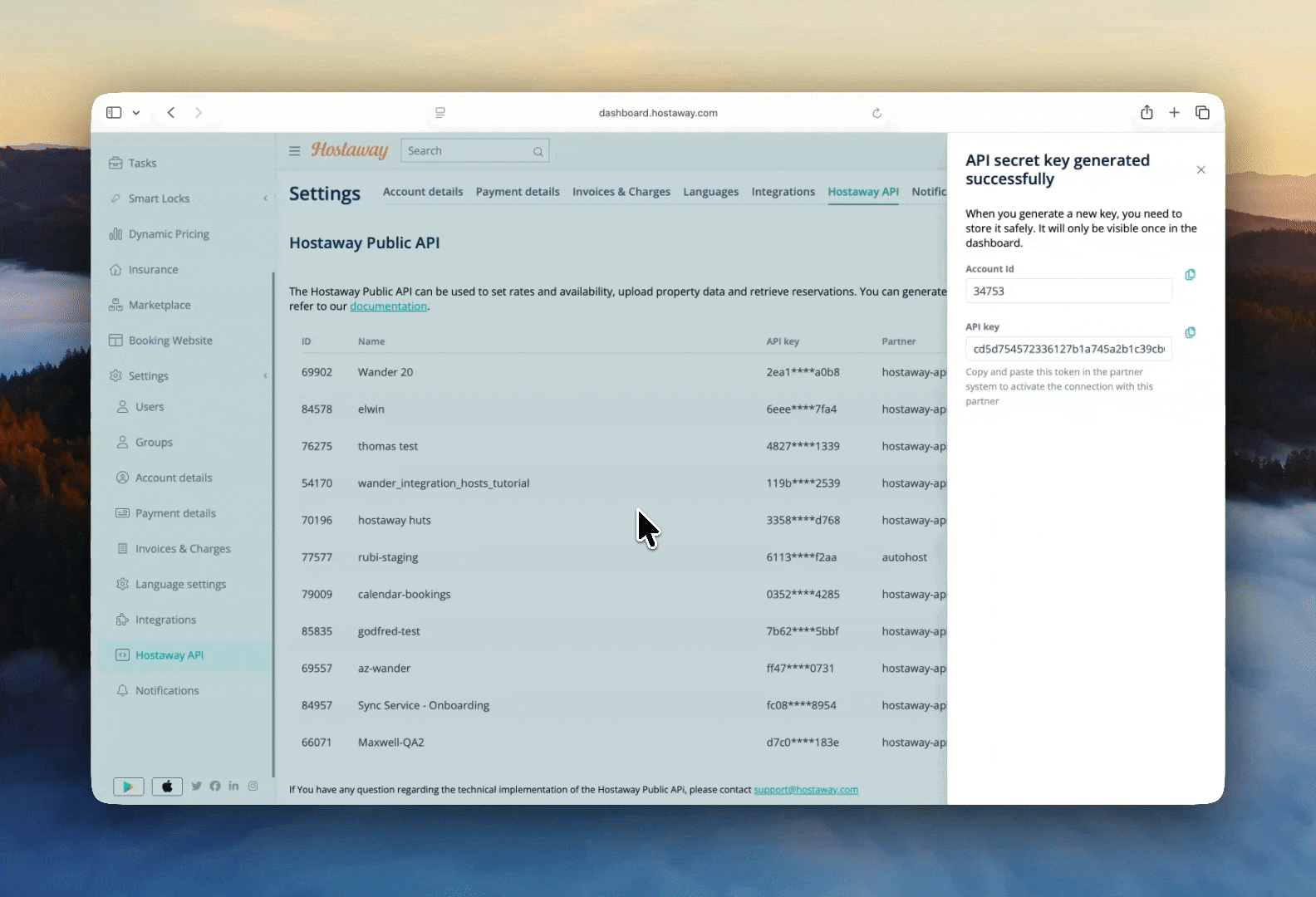Reload the dashboard page

click(877, 113)
